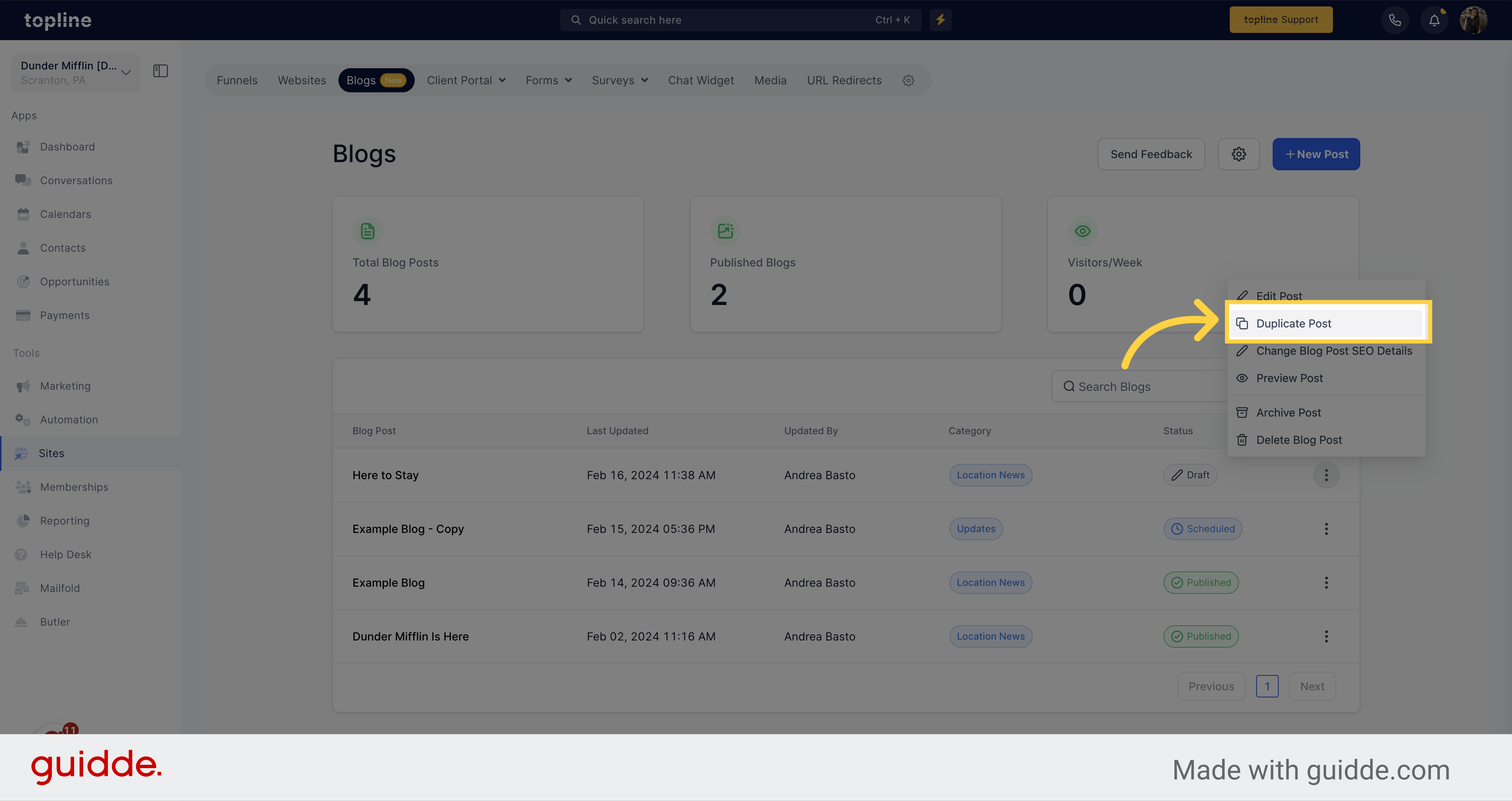Open the Here to Stay blog post
This screenshot has height=801, width=1512.
[385, 475]
